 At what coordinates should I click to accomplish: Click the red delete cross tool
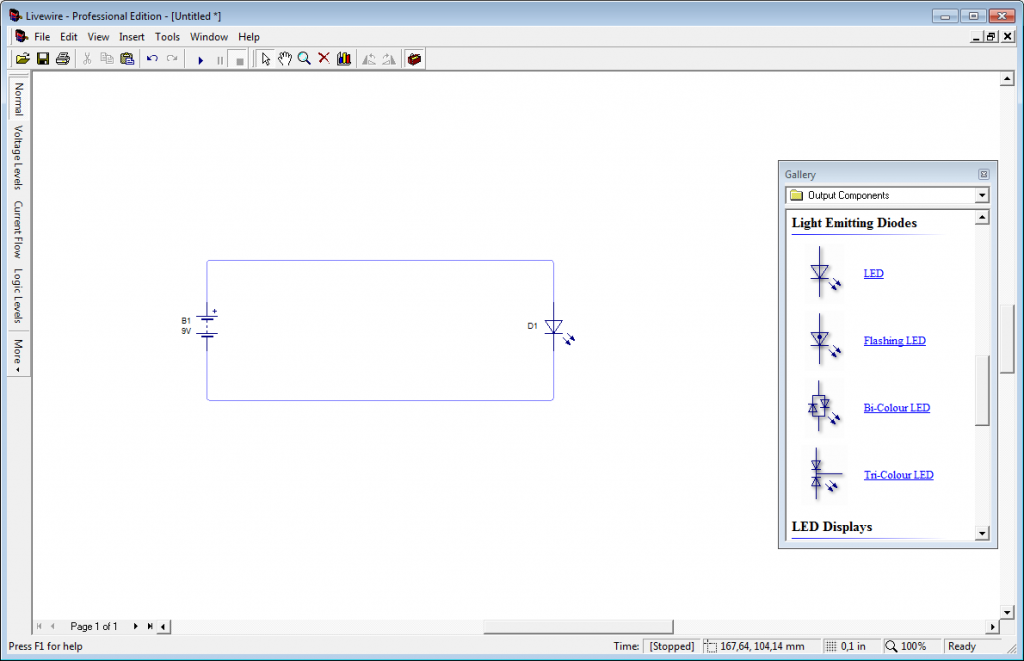pos(322,58)
